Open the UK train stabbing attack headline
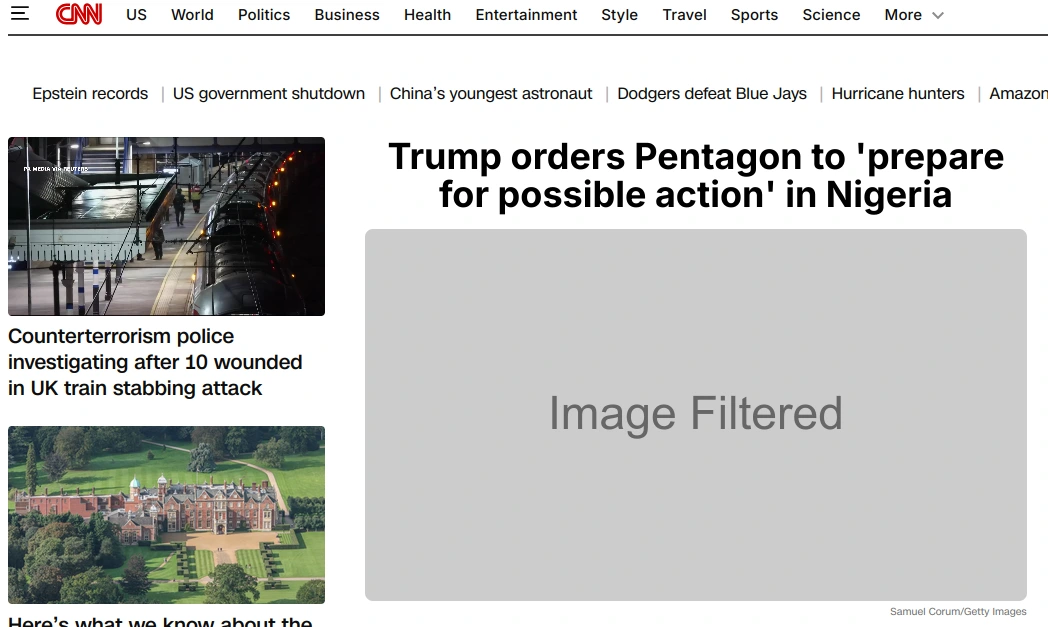Viewport: 1048px width, 627px height. (155, 362)
